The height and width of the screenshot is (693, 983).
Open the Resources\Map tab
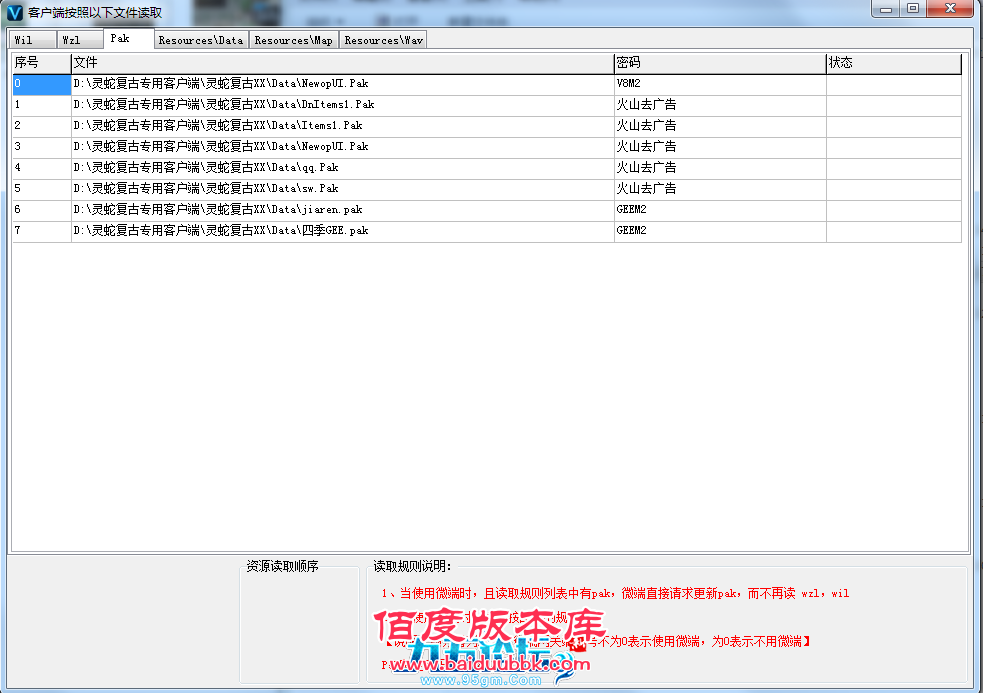(x=293, y=40)
